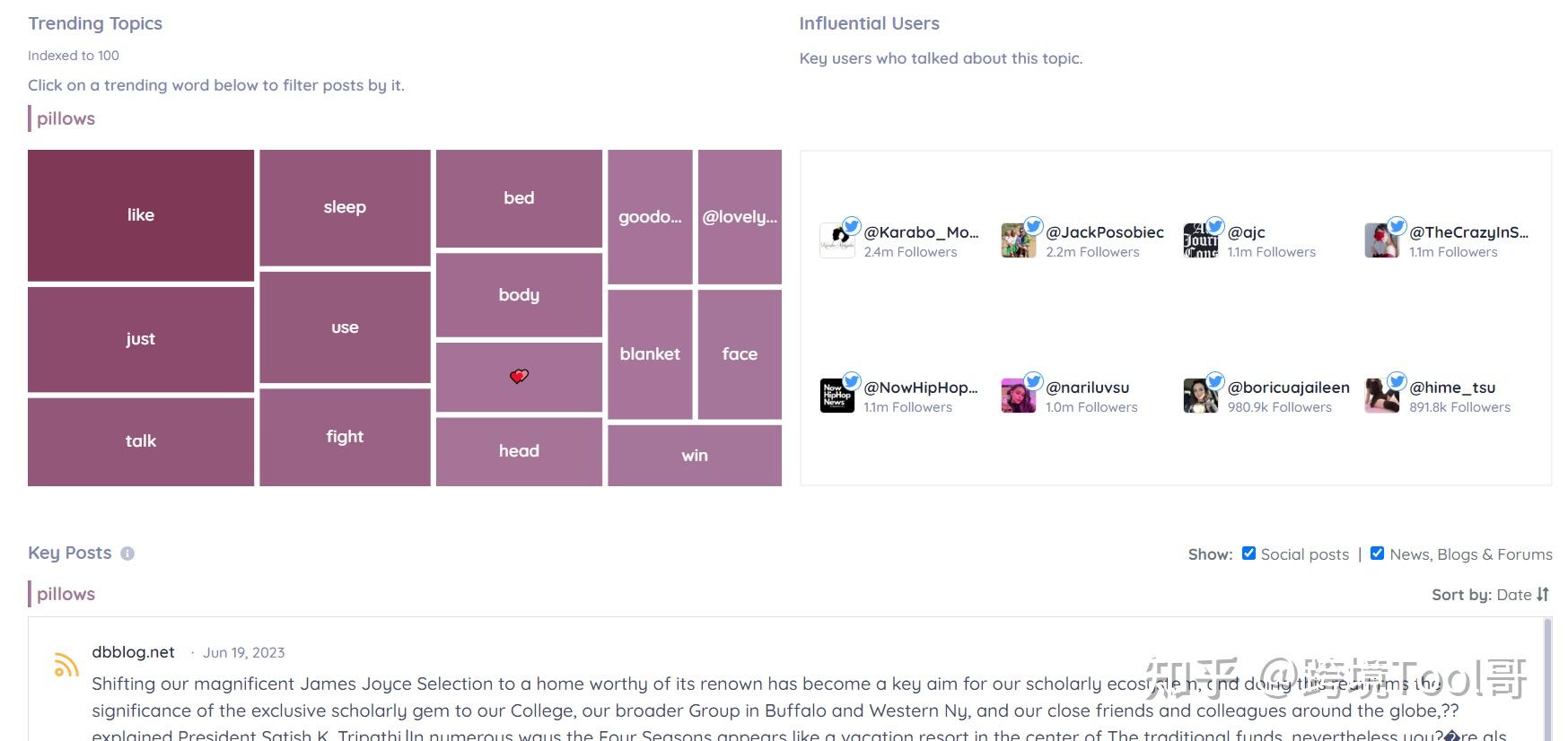Image resolution: width=1568 pixels, height=741 pixels.
Task: Click the sort order arrows icon
Action: coord(1543,594)
